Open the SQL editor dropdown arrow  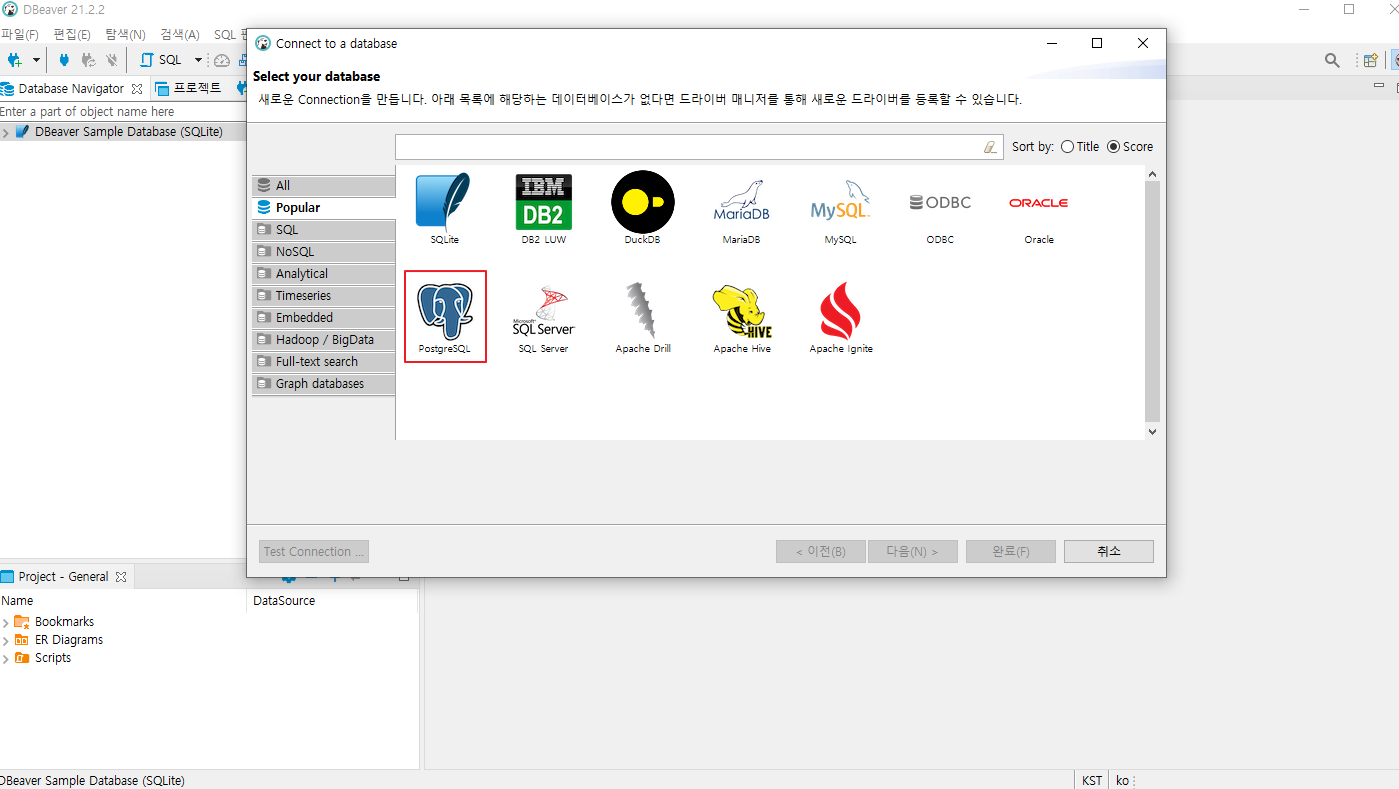(198, 60)
